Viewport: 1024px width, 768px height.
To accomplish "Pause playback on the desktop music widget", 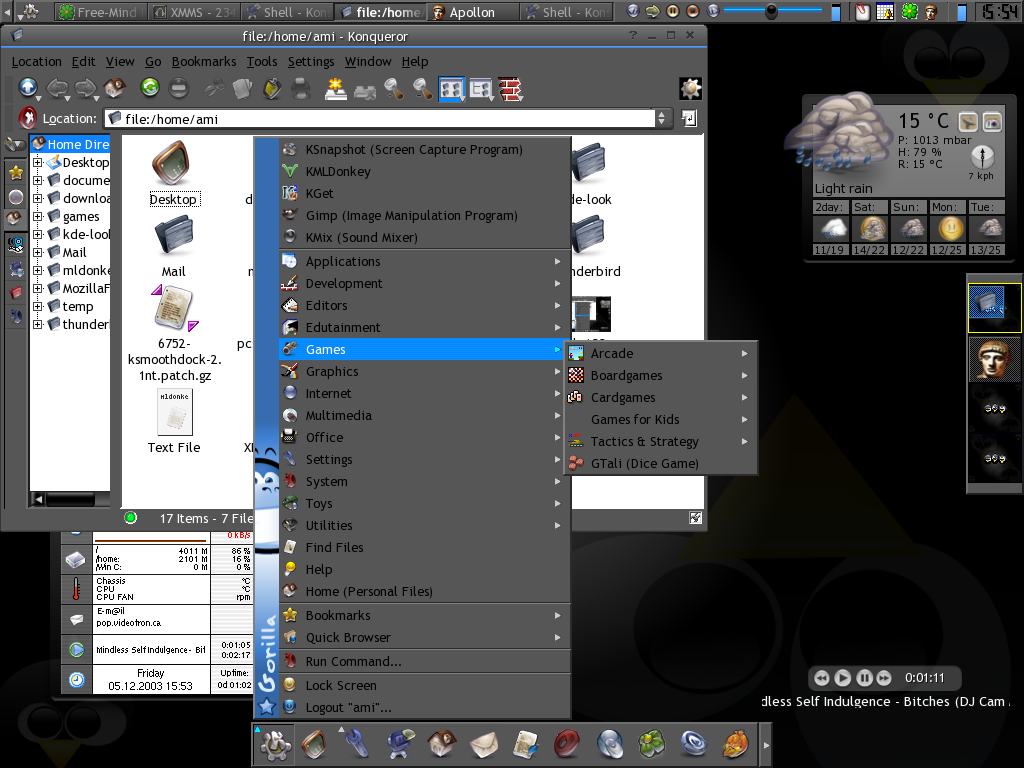I will pyautogui.click(x=864, y=678).
